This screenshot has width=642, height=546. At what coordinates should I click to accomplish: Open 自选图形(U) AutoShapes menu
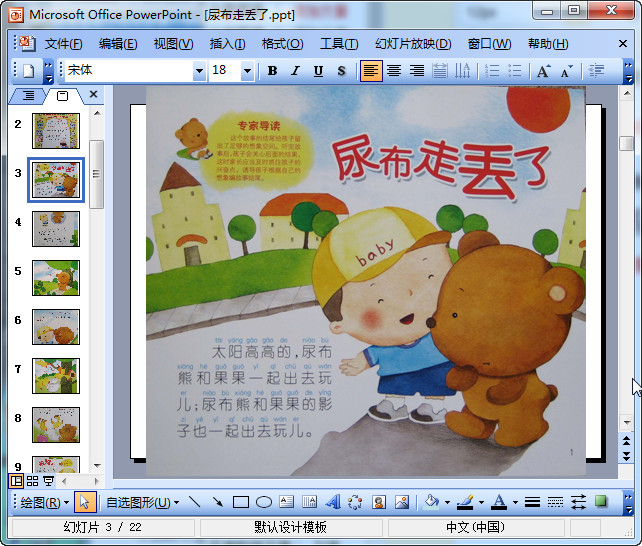(x=142, y=502)
